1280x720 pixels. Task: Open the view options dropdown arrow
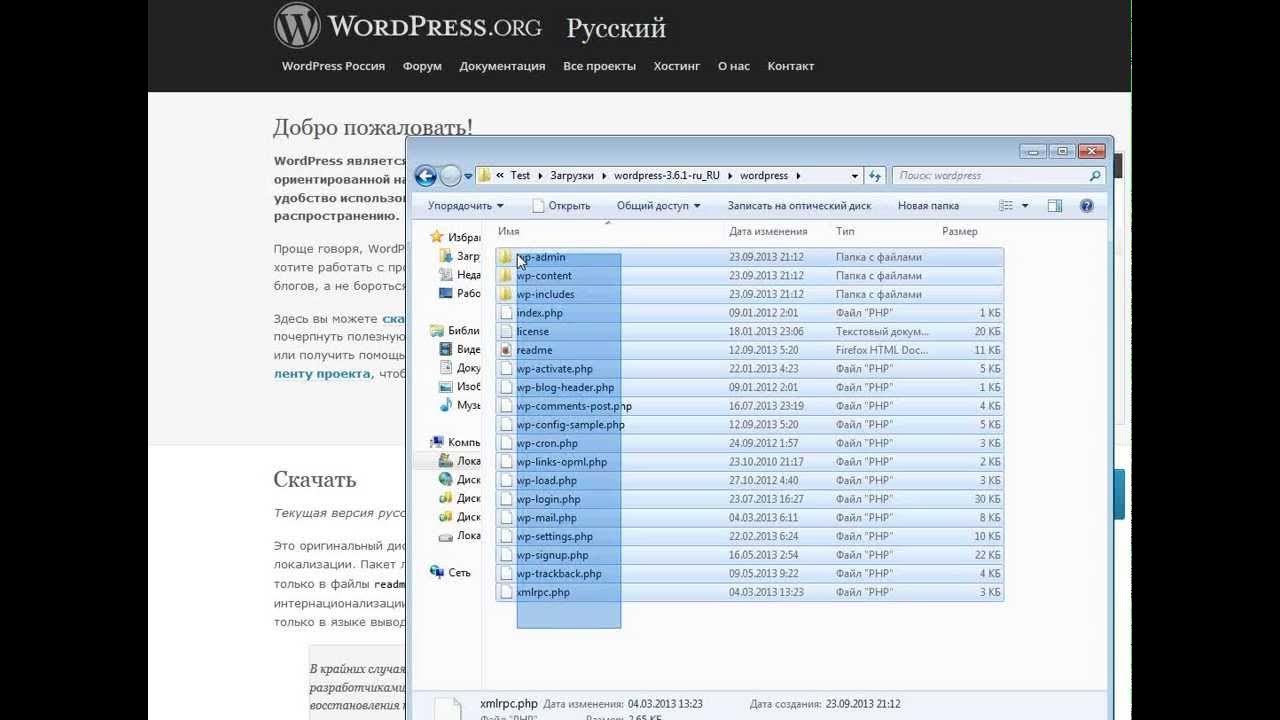[x=1025, y=206]
